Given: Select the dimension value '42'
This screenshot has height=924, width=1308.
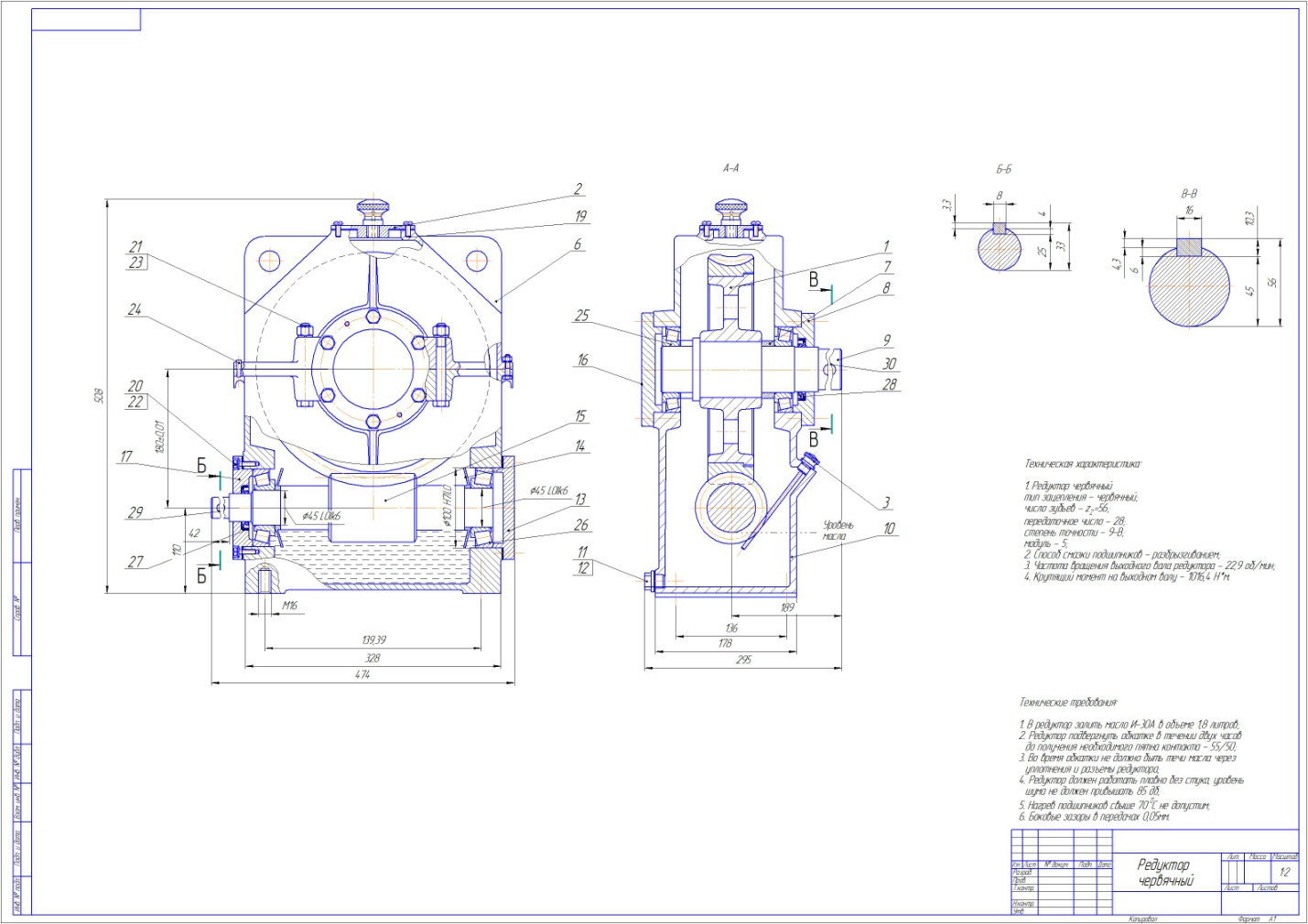Looking at the screenshot, I should [194, 533].
